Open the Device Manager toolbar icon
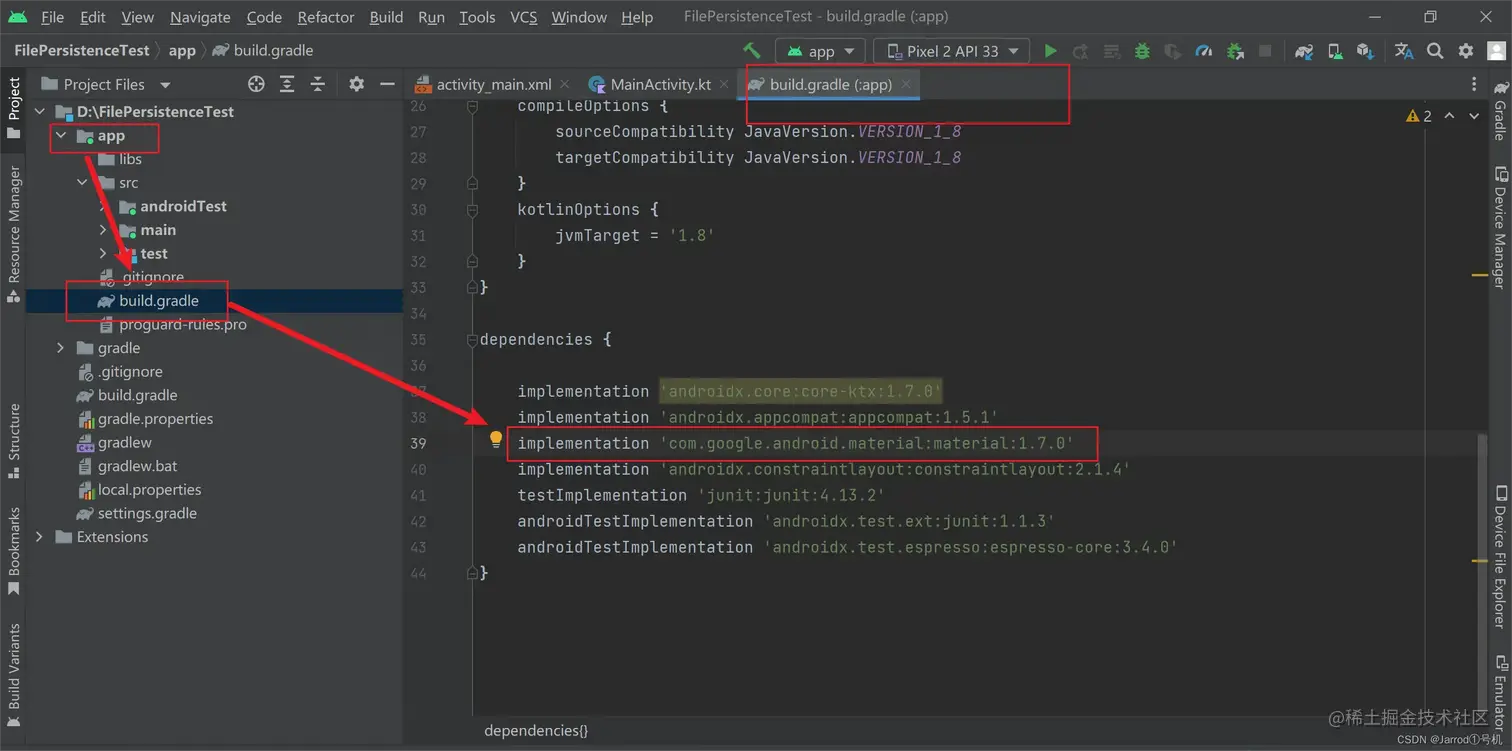The height and width of the screenshot is (751, 1512). coord(1335,51)
